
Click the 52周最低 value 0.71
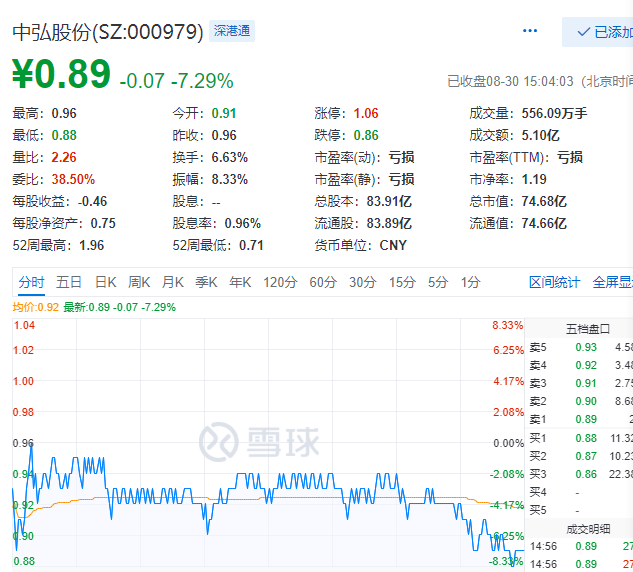coord(251,245)
